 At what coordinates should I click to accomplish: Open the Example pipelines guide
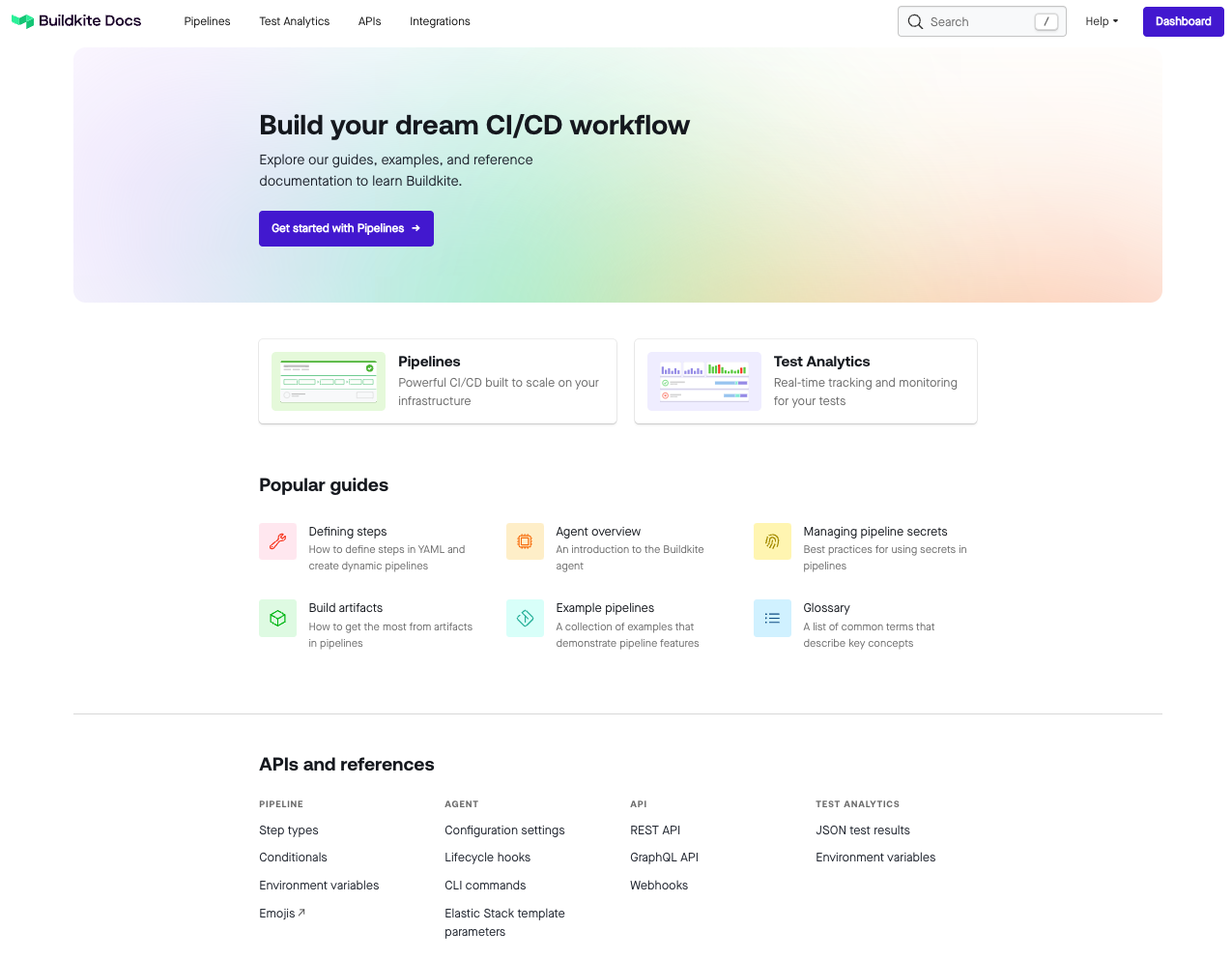(605, 608)
